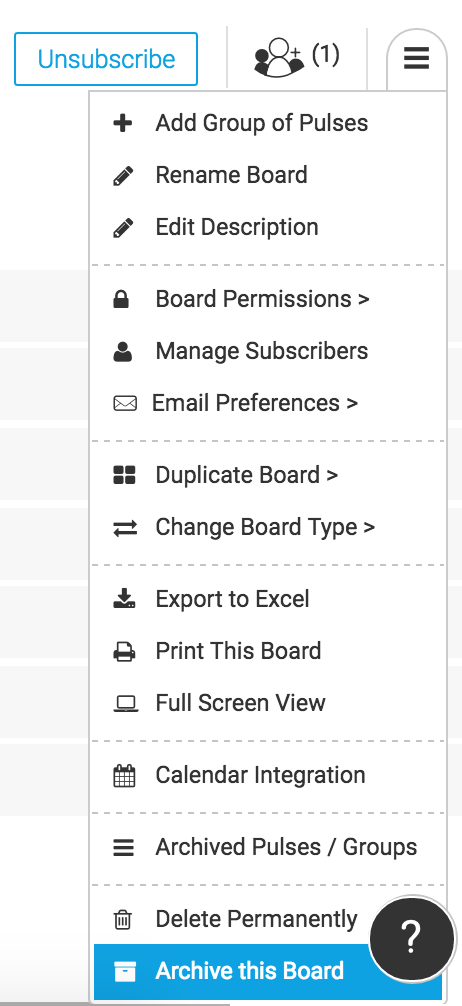Click the lock icon for Board Permissions

click(121, 300)
